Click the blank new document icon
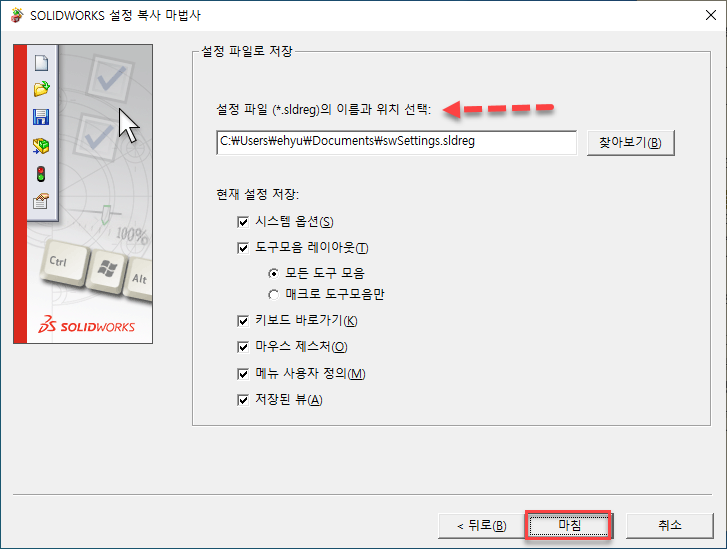The height and width of the screenshot is (549, 727). pyautogui.click(x=41, y=63)
